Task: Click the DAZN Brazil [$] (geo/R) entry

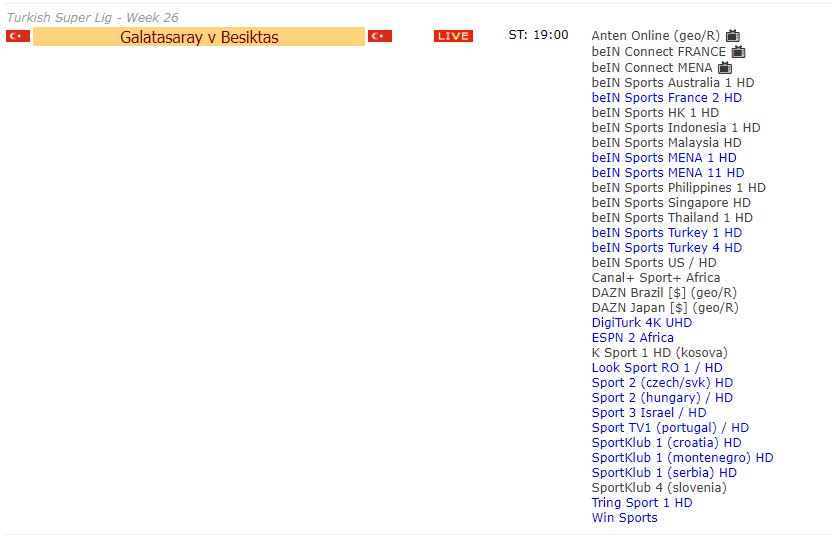Action: tap(664, 293)
